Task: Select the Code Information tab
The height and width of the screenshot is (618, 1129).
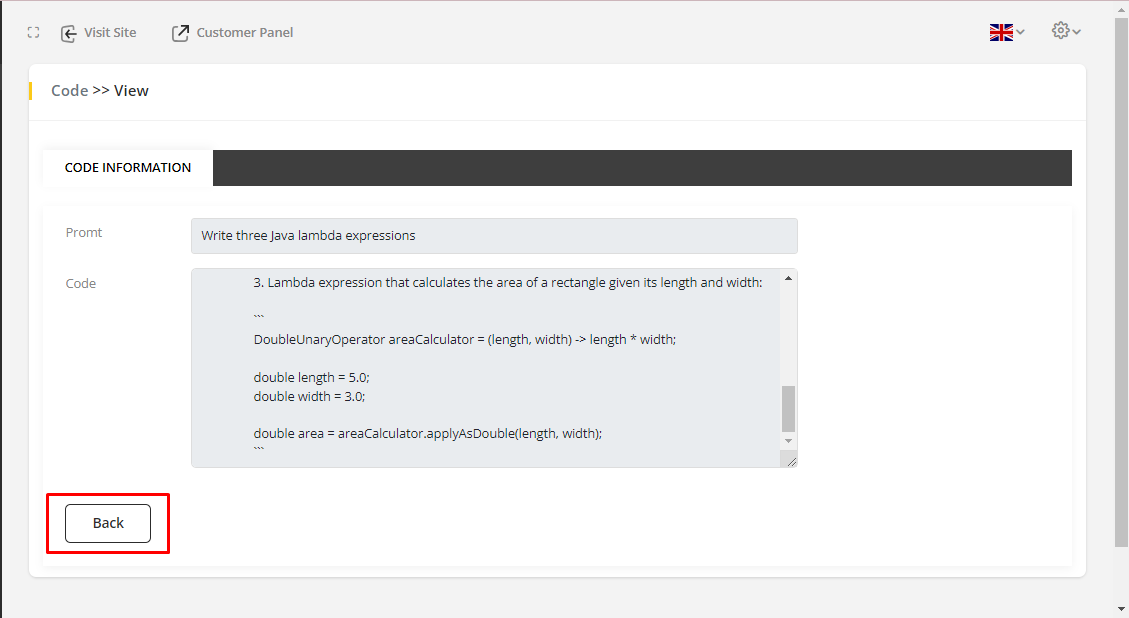Action: click(x=128, y=168)
